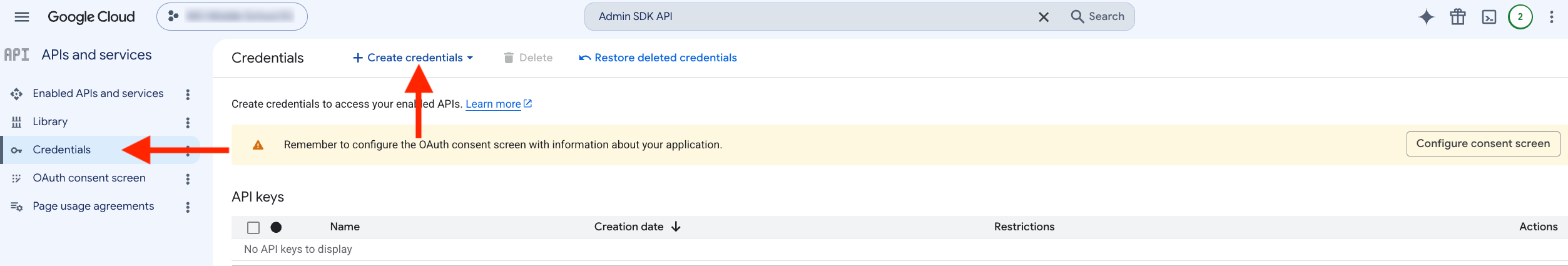Open the vertical dots settings menu top-right

1552,17
